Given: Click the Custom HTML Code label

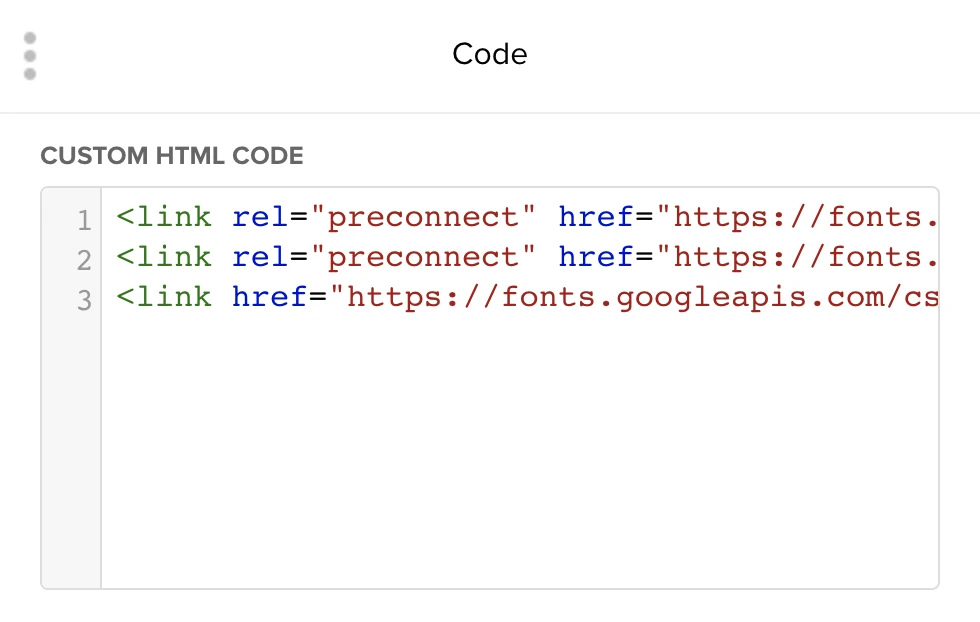Looking at the screenshot, I should (x=171, y=156).
